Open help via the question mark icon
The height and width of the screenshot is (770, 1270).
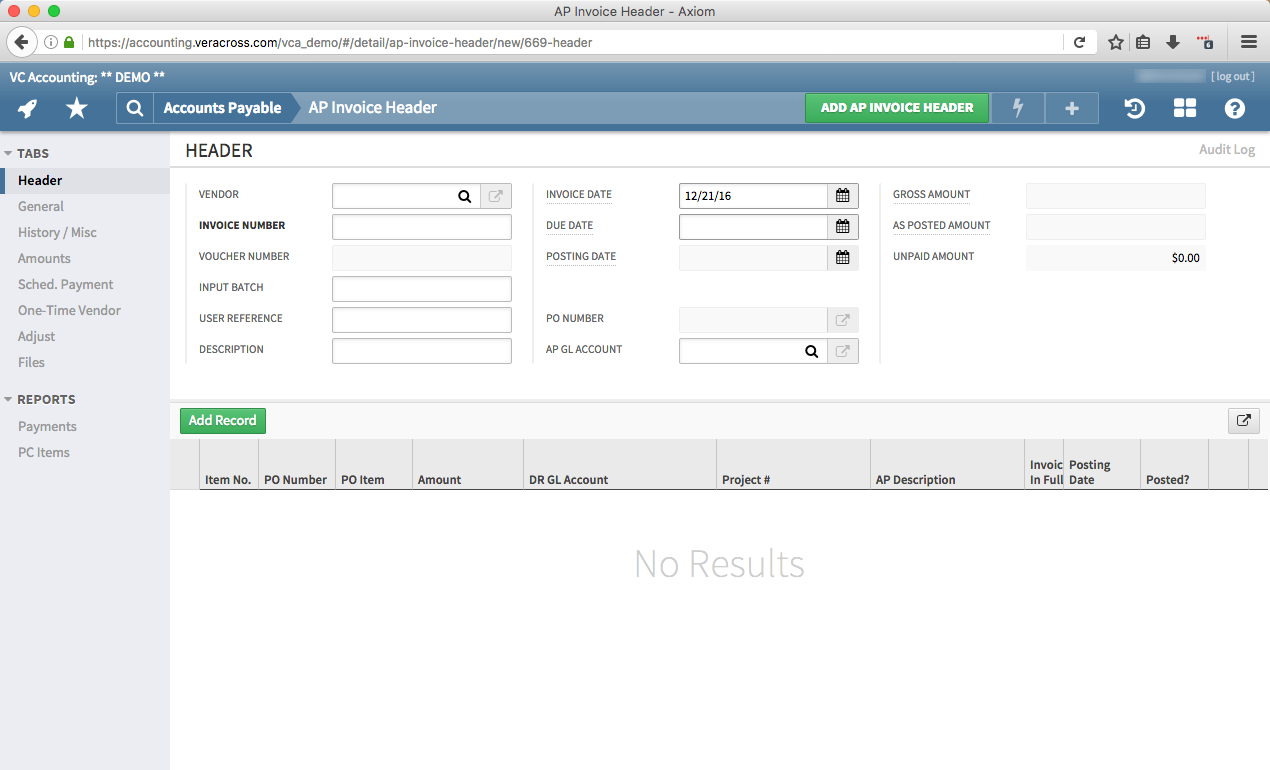click(x=1234, y=108)
